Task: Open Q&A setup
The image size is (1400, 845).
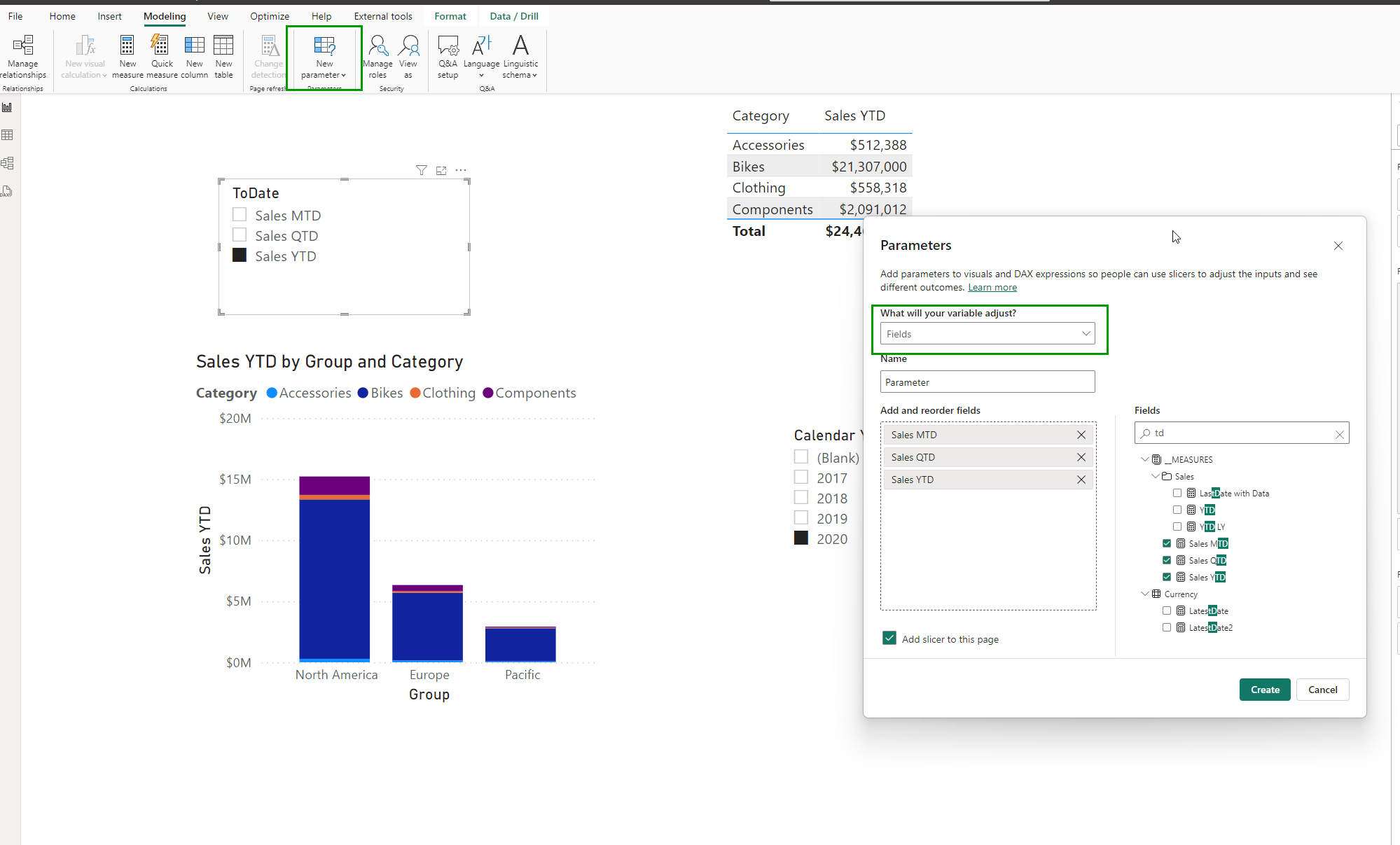Action: tap(448, 57)
